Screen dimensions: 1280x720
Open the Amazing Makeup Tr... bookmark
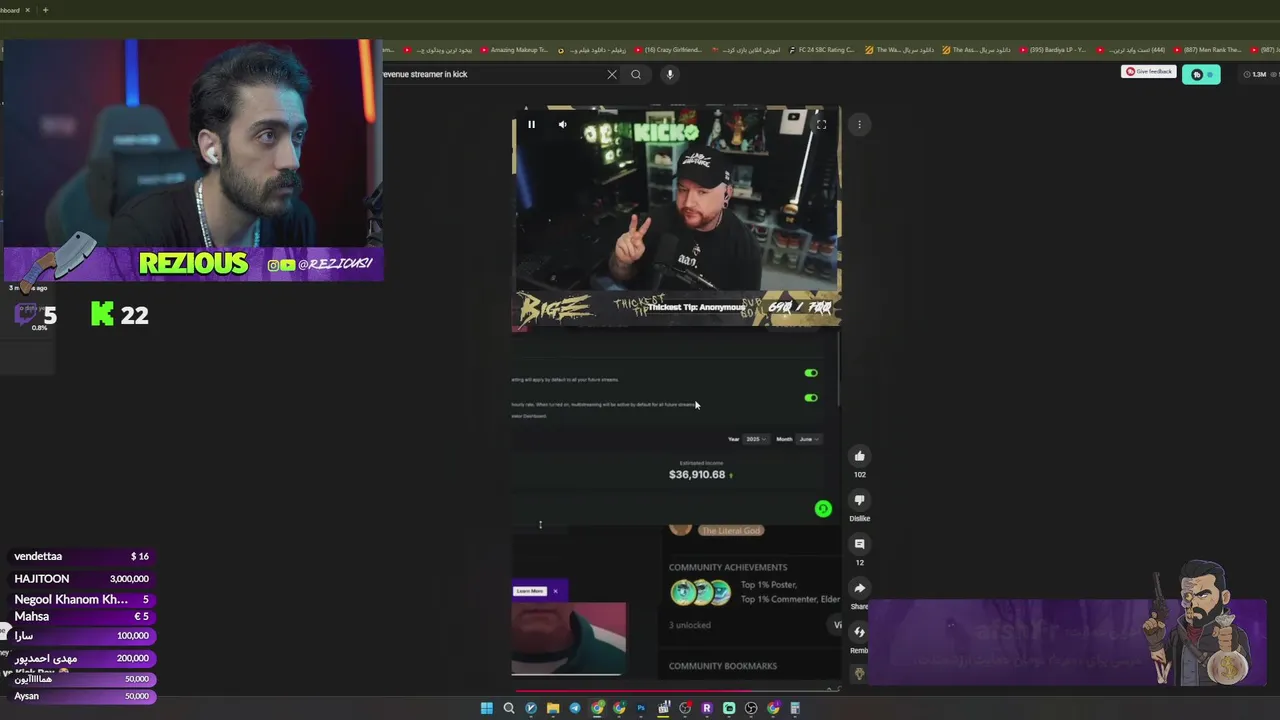tap(514, 50)
